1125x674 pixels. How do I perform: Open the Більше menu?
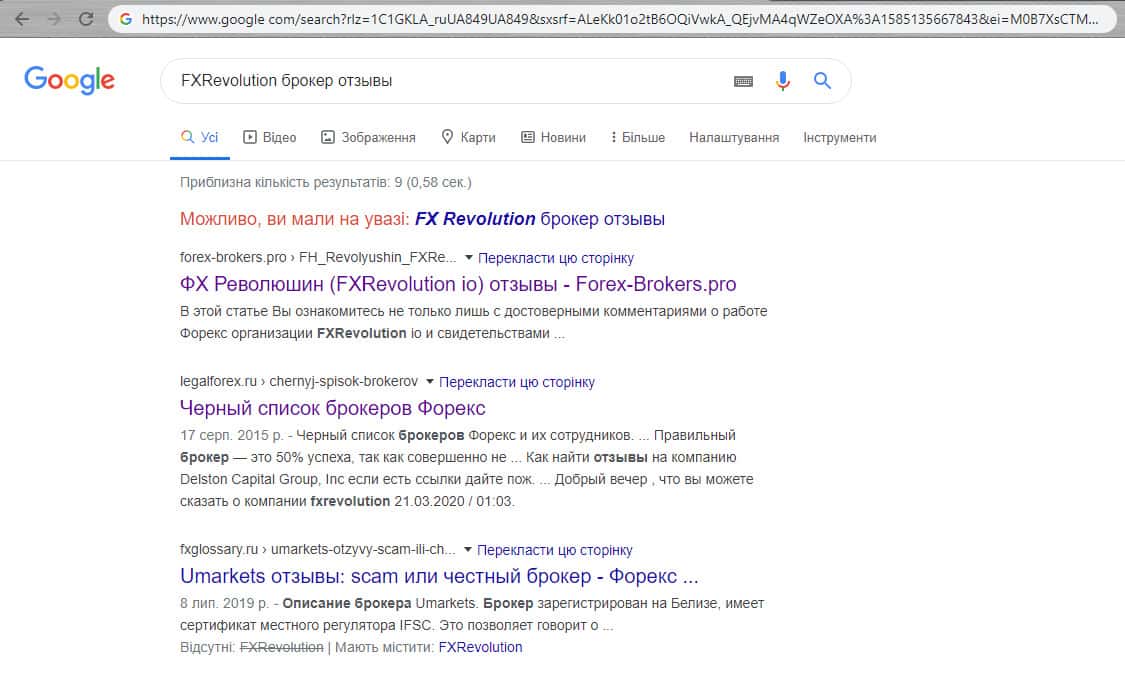click(x=638, y=138)
